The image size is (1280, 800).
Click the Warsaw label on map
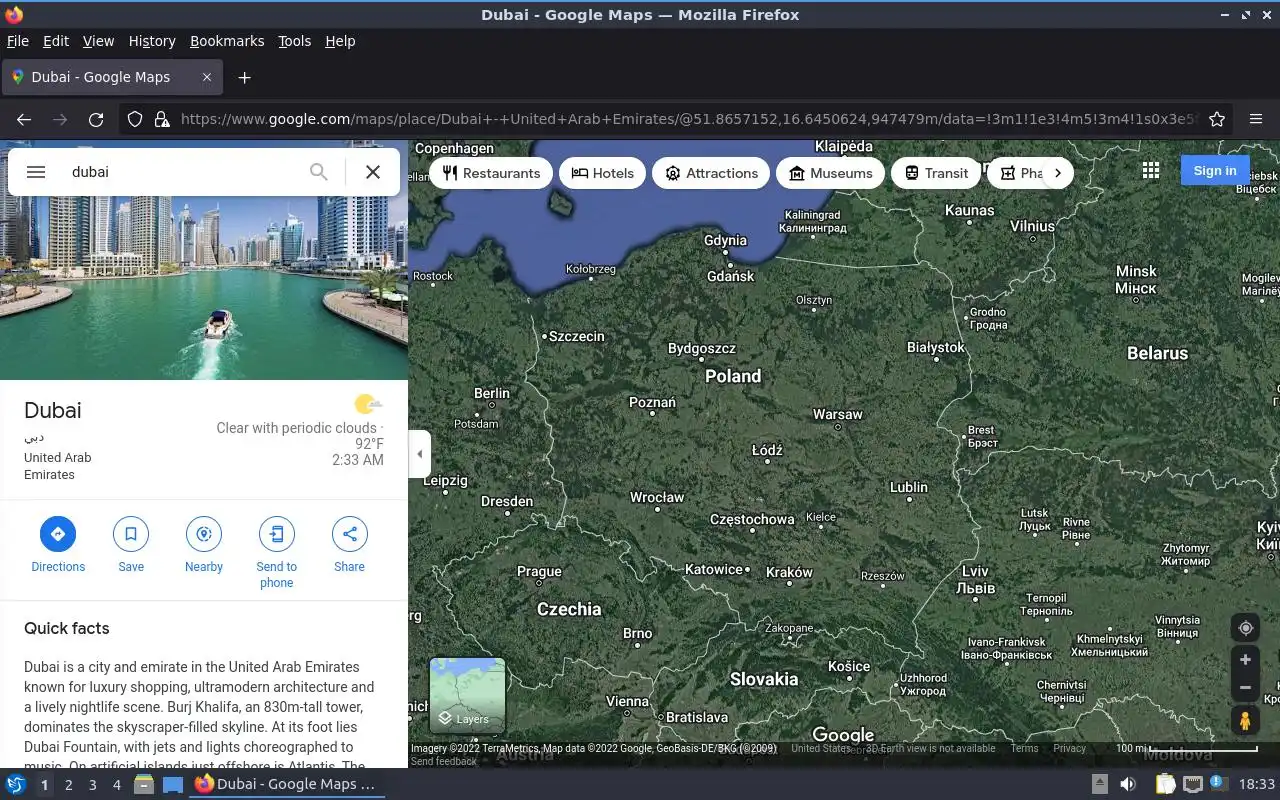coord(838,414)
